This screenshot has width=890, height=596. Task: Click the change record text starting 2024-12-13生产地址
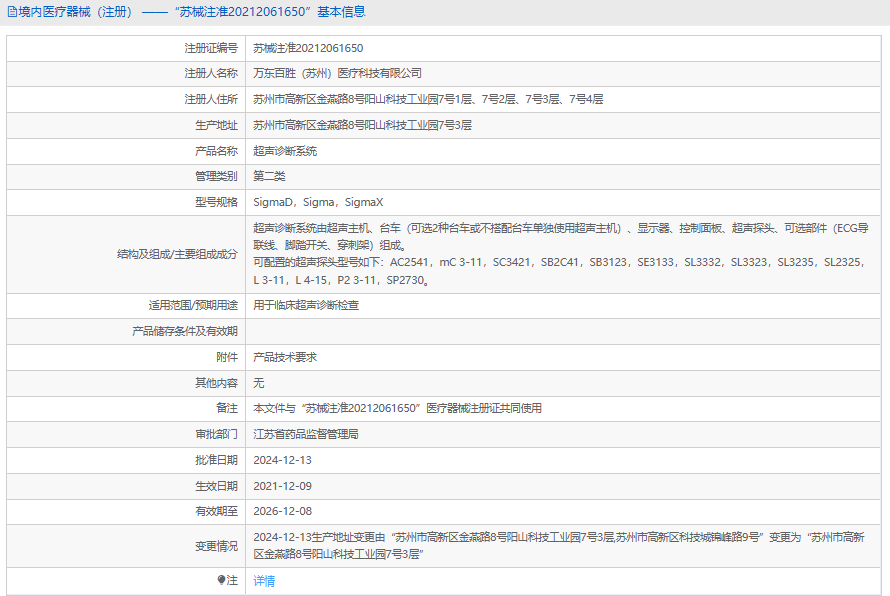tap(559, 545)
